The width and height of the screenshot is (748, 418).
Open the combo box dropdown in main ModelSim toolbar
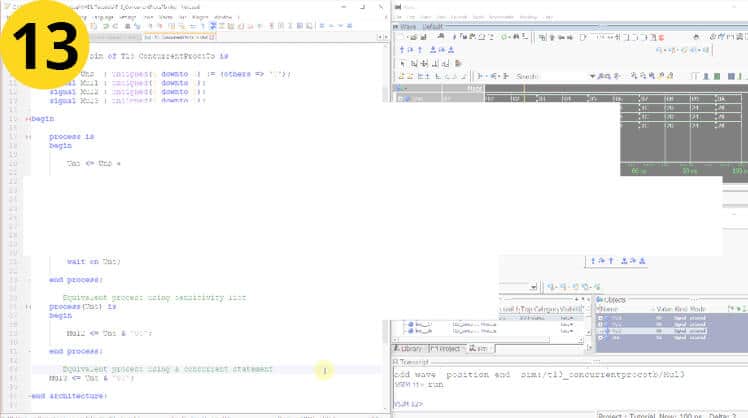pos(533,287)
